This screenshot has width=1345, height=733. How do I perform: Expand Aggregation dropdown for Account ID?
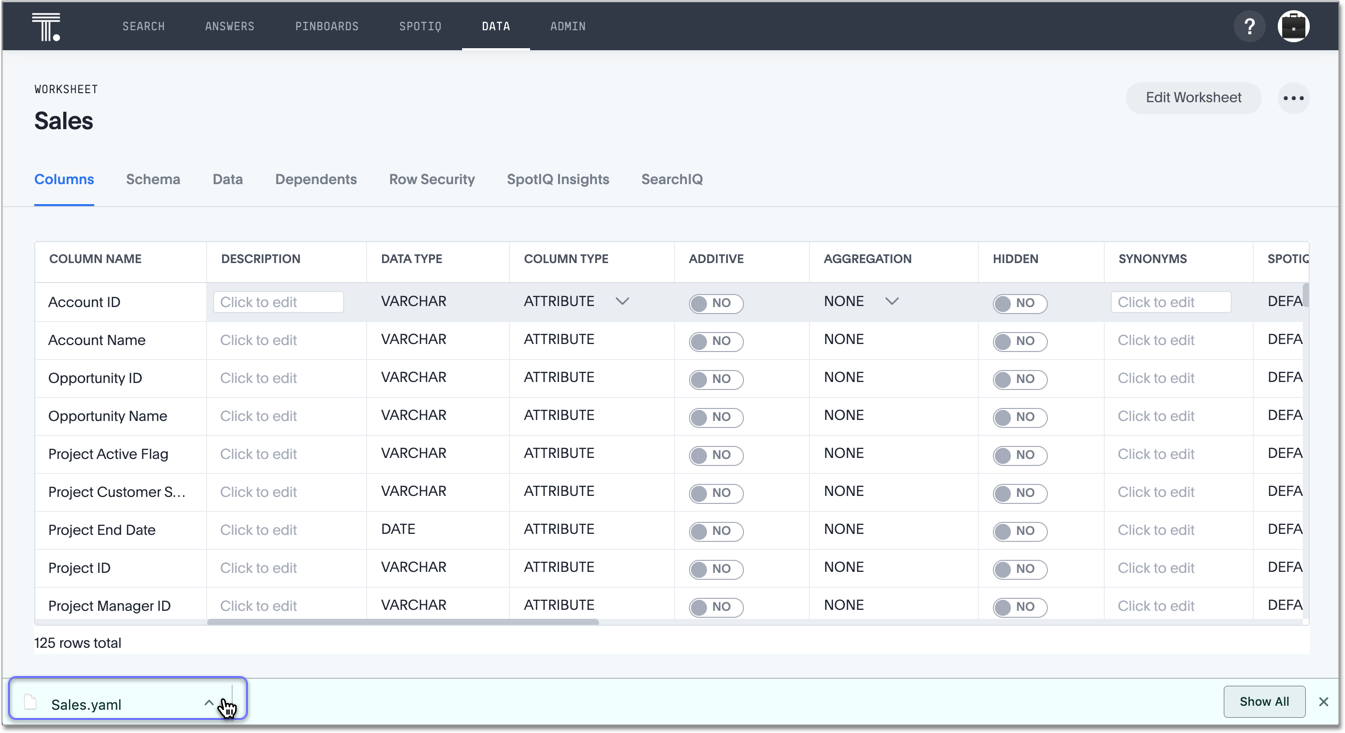coord(892,301)
